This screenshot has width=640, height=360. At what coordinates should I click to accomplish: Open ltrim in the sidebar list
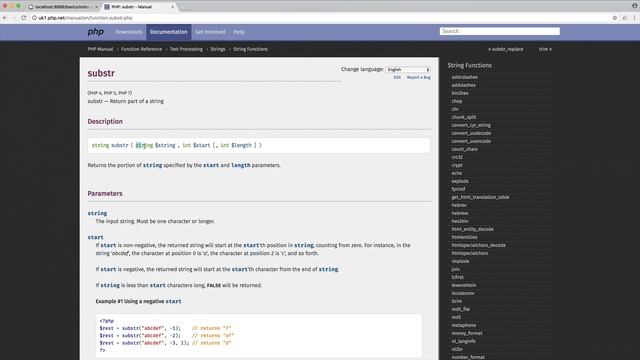(x=456, y=301)
